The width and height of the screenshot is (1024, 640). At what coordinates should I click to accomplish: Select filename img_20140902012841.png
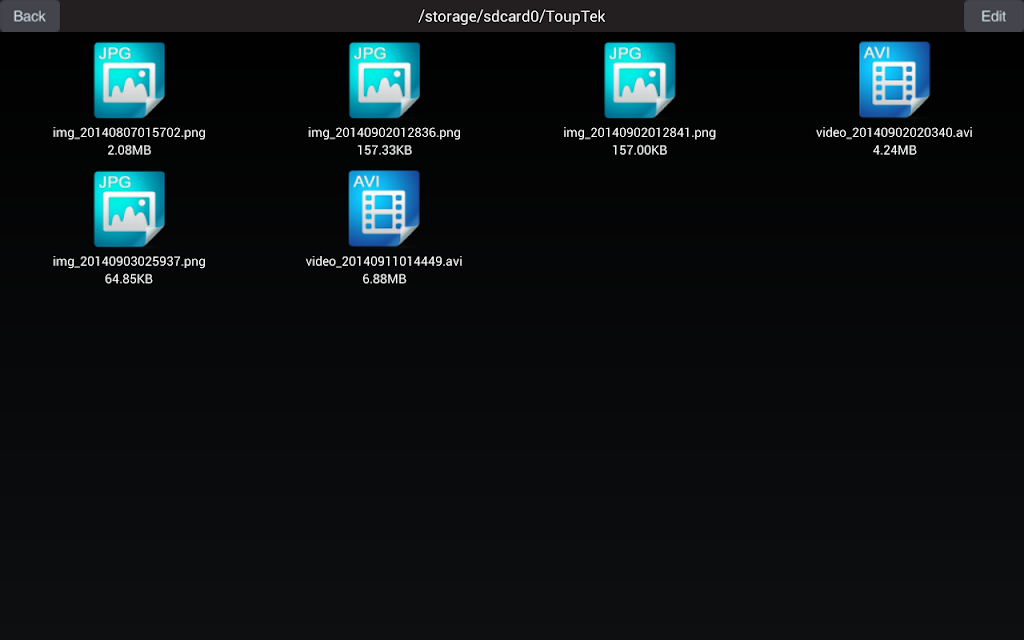639,133
